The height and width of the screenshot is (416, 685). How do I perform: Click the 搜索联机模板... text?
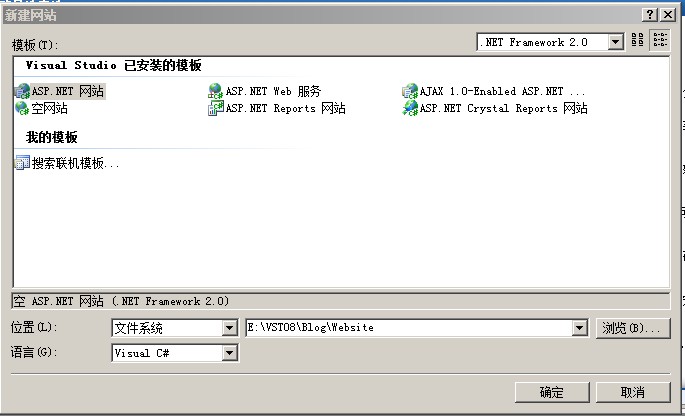[75, 163]
